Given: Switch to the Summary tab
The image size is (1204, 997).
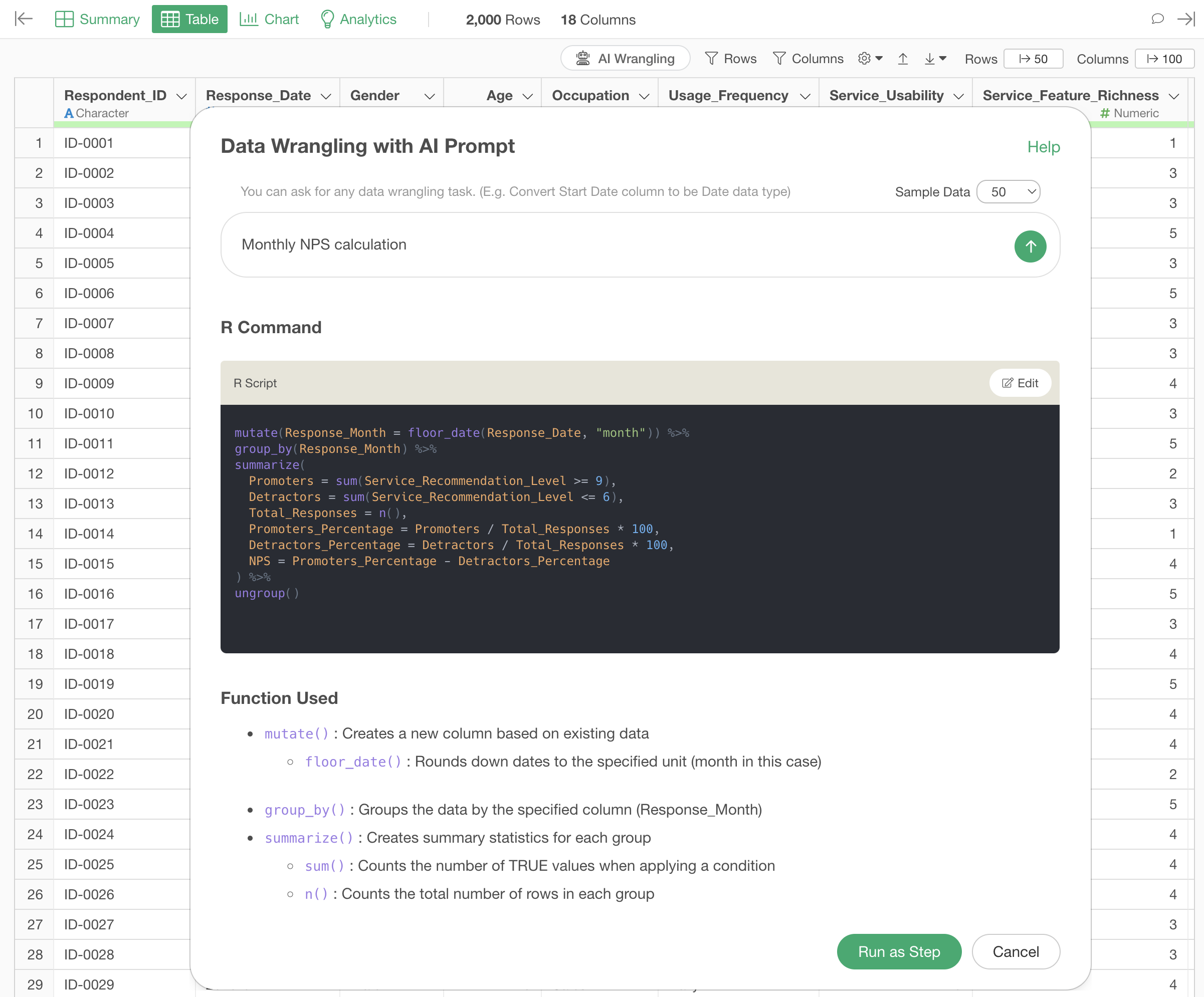Looking at the screenshot, I should [97, 19].
